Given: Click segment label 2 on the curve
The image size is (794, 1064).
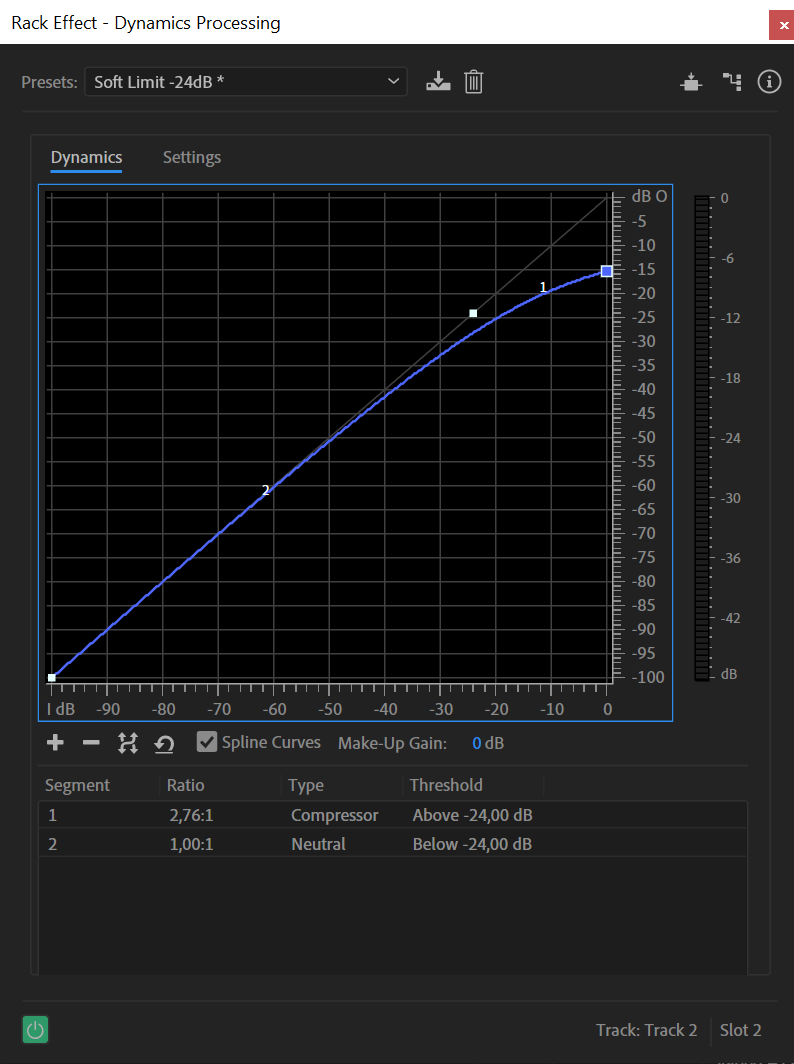Looking at the screenshot, I should point(265,490).
